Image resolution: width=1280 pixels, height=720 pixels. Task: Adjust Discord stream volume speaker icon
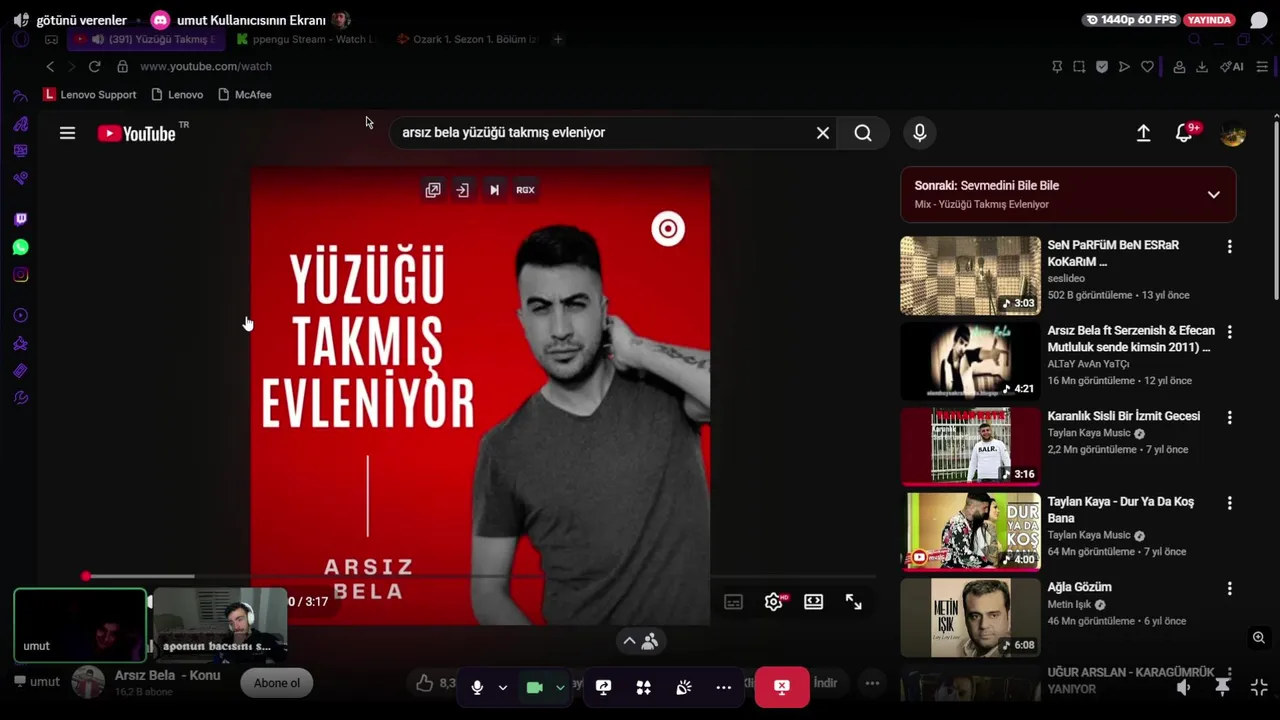pyautogui.click(x=1184, y=687)
